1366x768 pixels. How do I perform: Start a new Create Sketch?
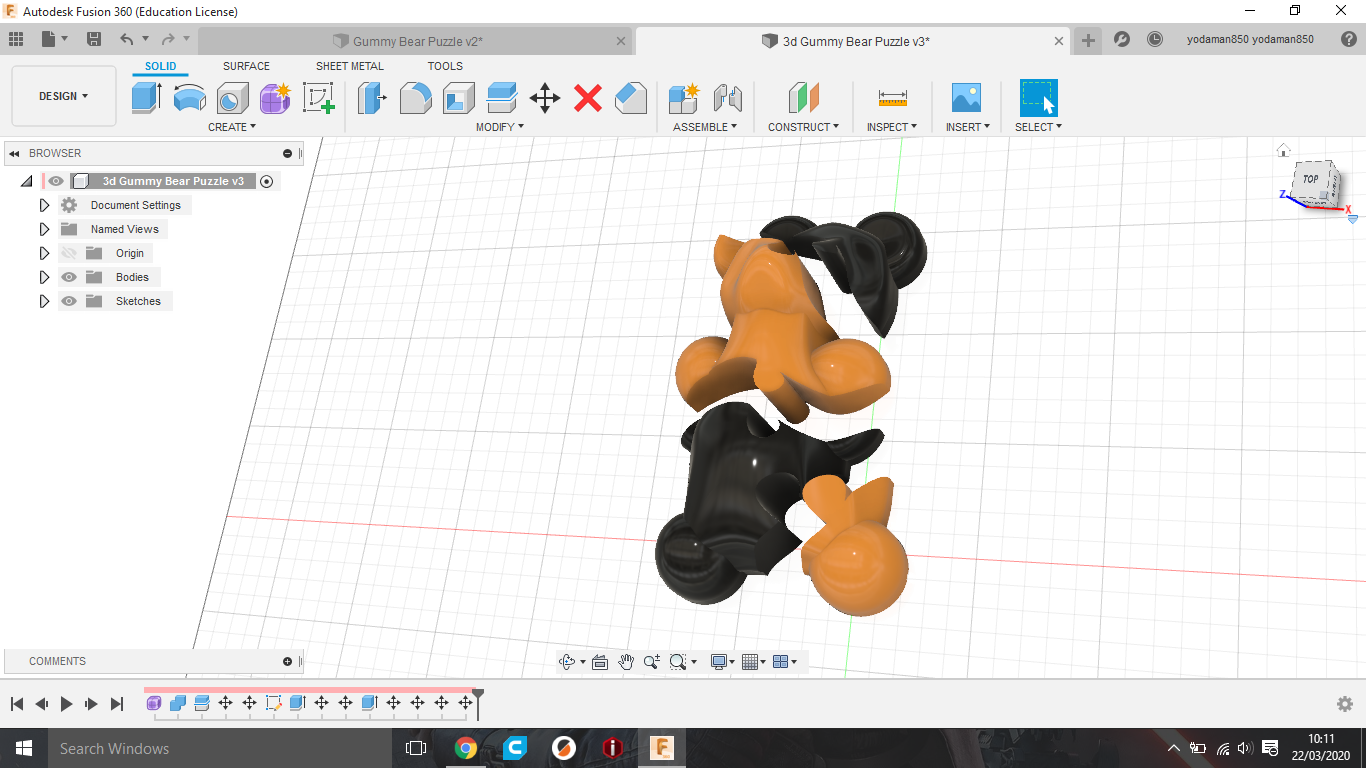click(x=319, y=98)
